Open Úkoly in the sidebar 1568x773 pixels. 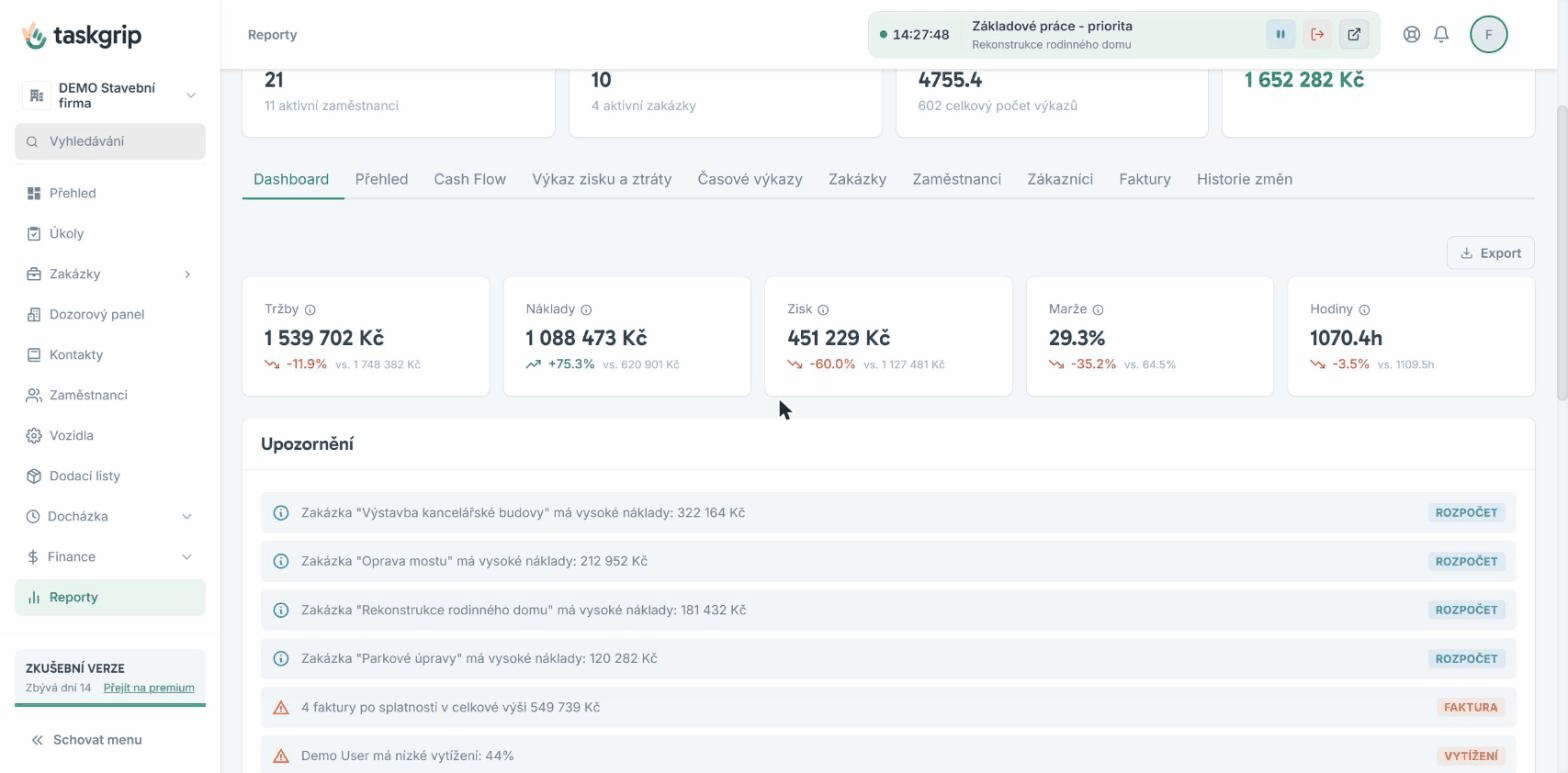[x=110, y=233]
